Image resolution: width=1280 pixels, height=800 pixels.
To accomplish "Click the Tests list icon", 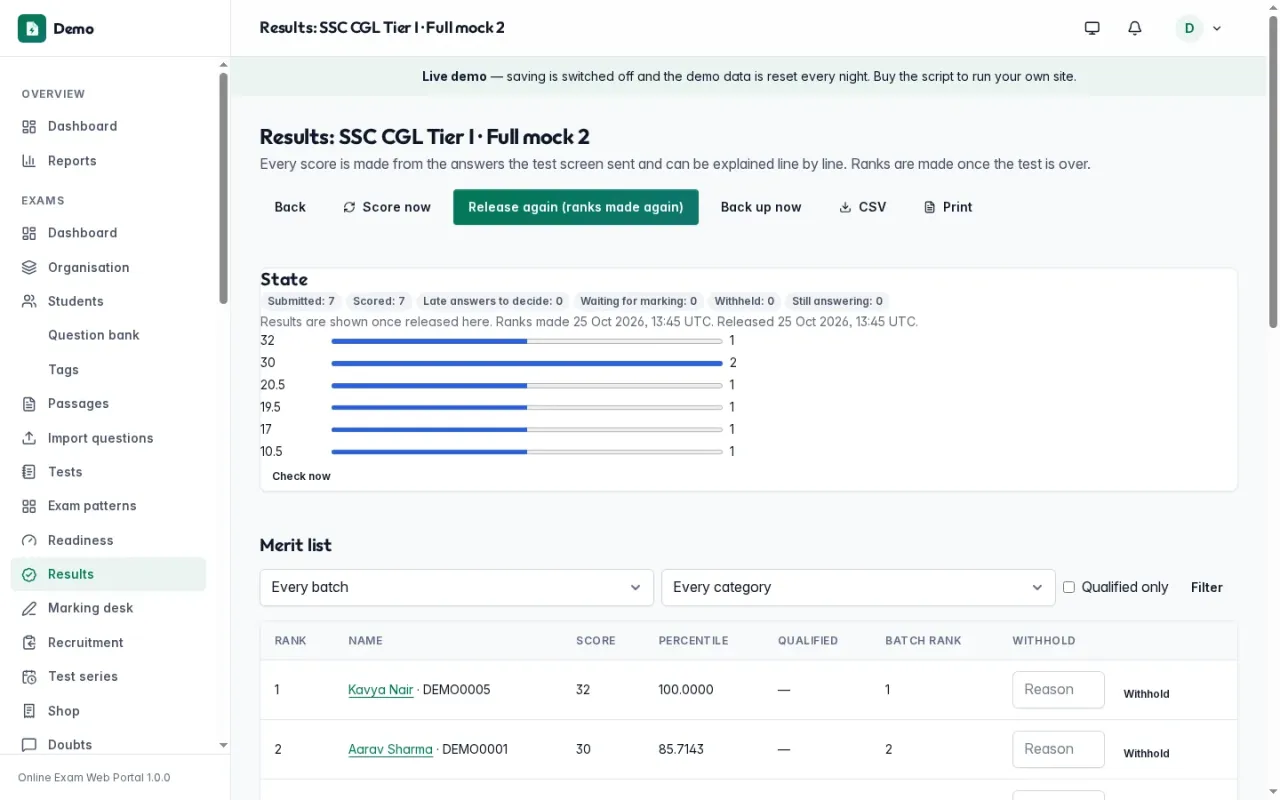I will (x=29, y=472).
